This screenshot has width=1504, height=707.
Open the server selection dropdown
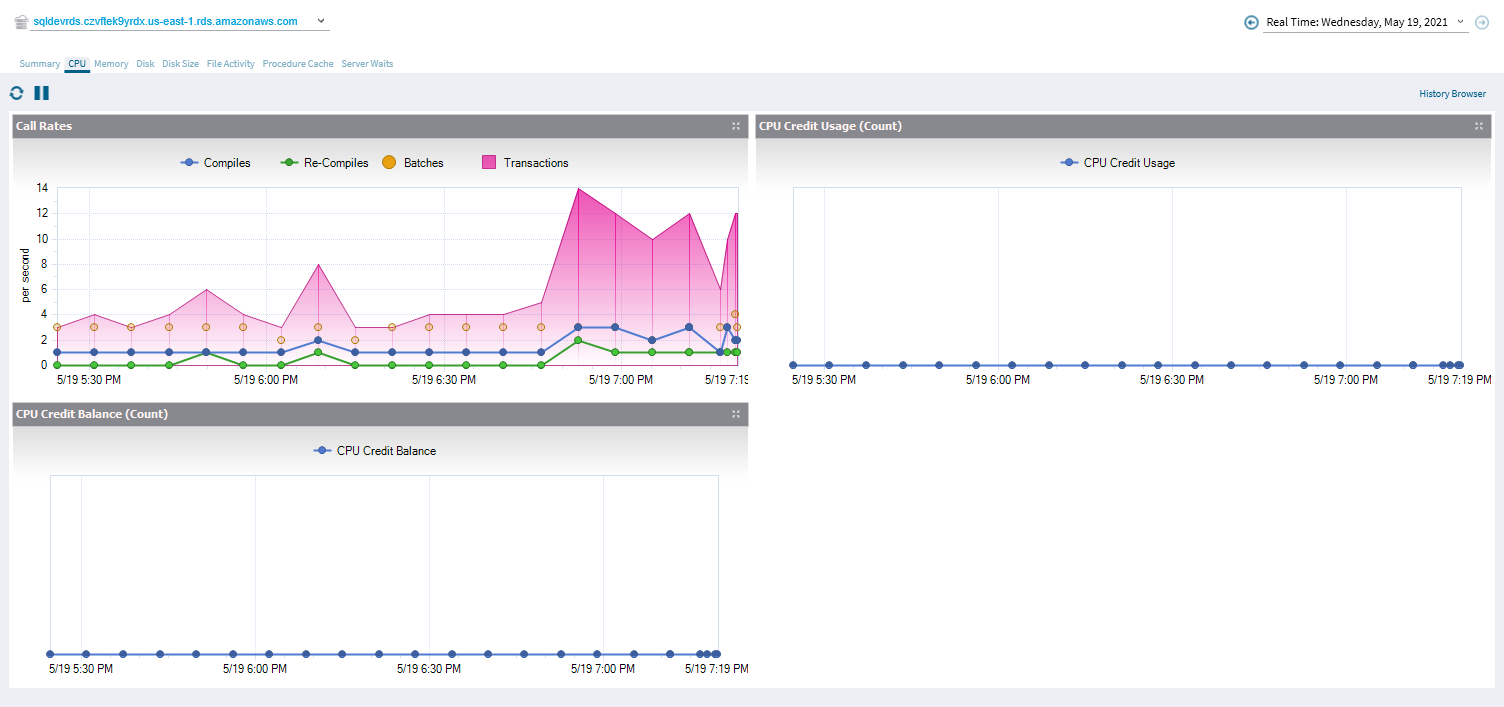coord(320,21)
